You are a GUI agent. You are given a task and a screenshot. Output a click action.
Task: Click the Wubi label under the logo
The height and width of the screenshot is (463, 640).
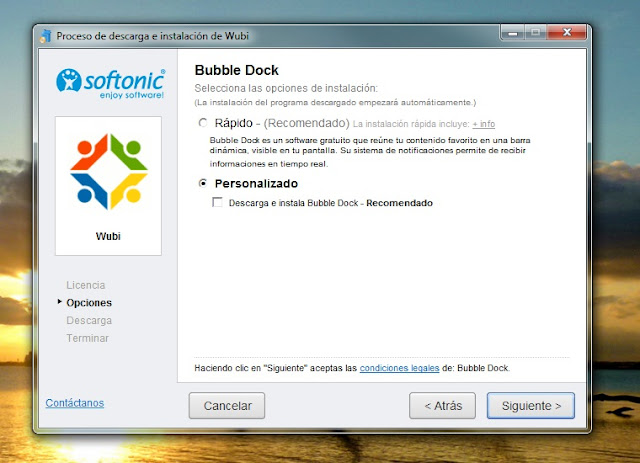(x=108, y=236)
